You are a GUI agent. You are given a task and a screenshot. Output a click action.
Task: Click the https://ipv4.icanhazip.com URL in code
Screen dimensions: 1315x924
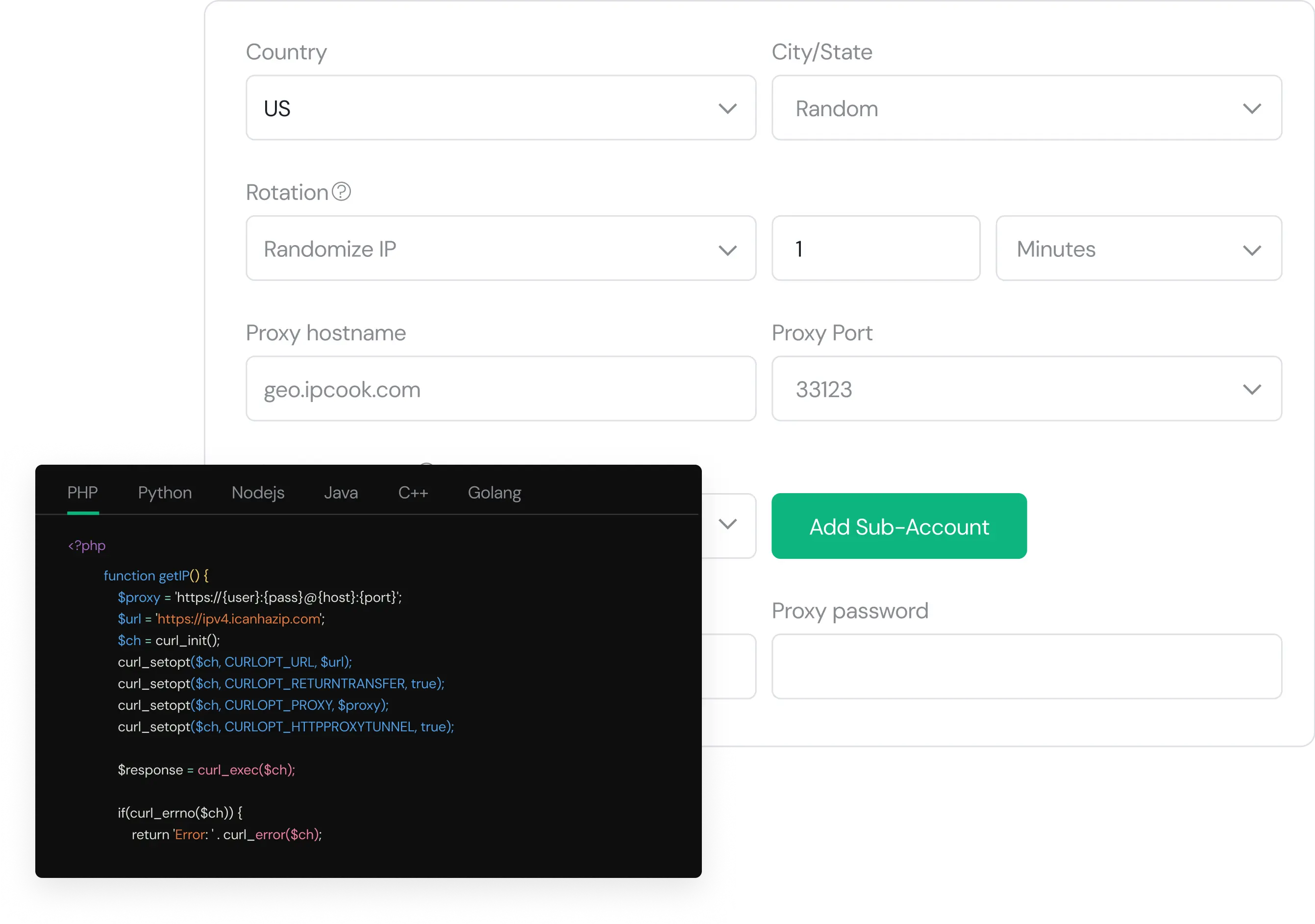pyautogui.click(x=238, y=619)
